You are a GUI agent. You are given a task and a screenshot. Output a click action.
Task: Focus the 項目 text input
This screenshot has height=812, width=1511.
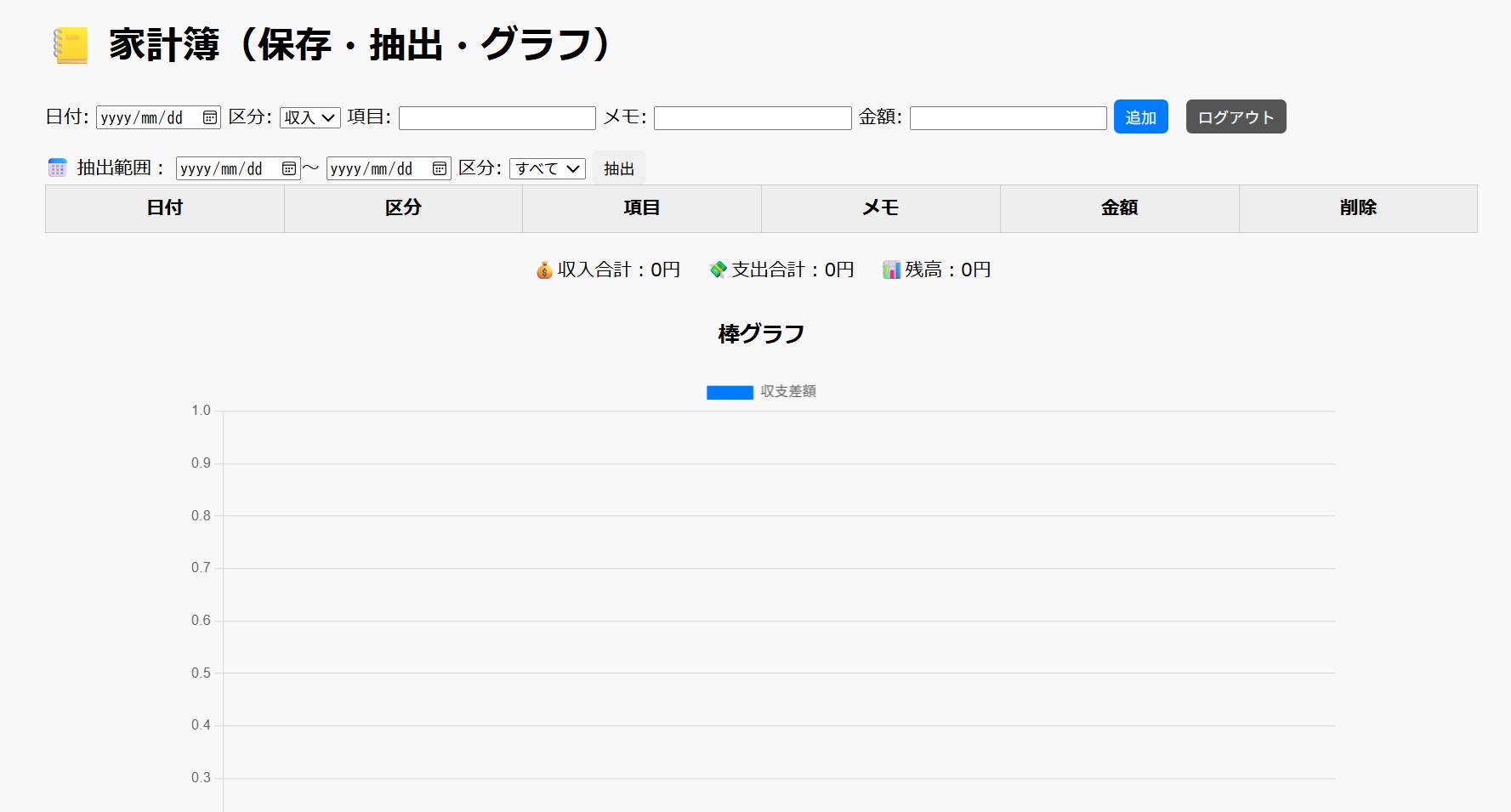497,118
